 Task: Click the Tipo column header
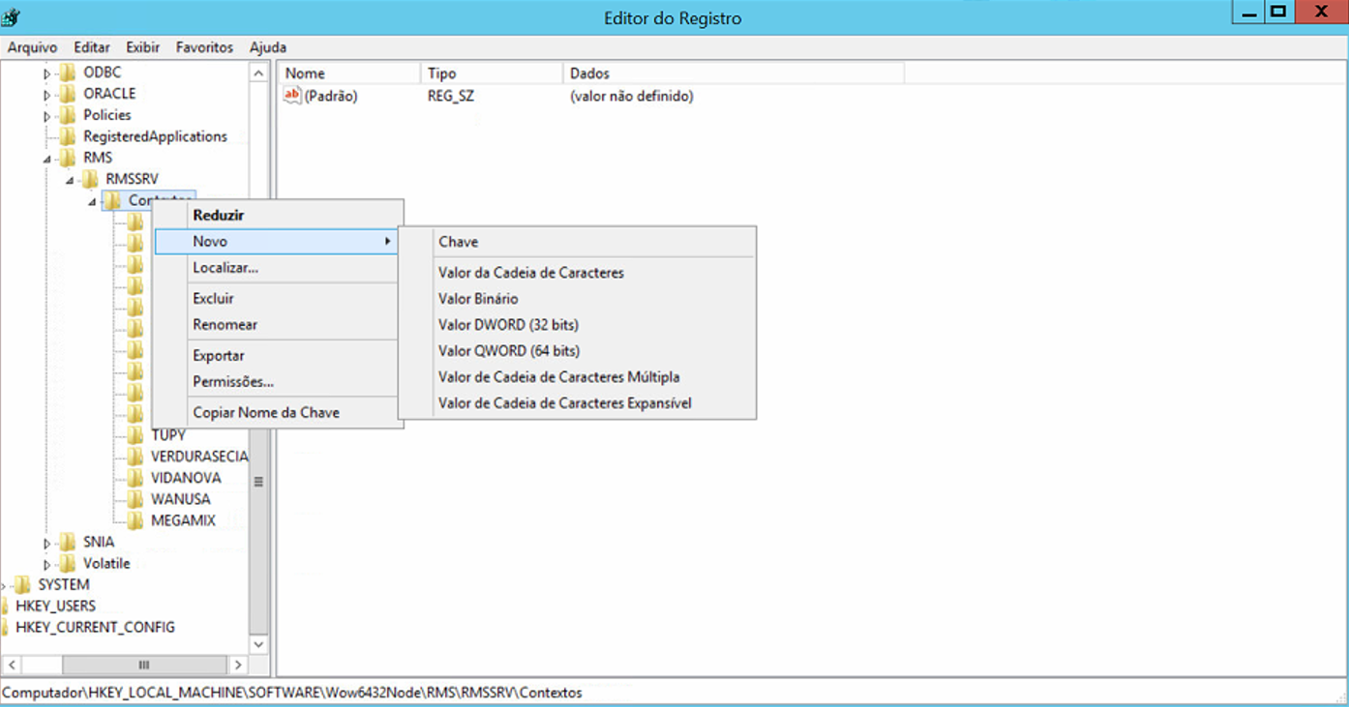point(491,73)
